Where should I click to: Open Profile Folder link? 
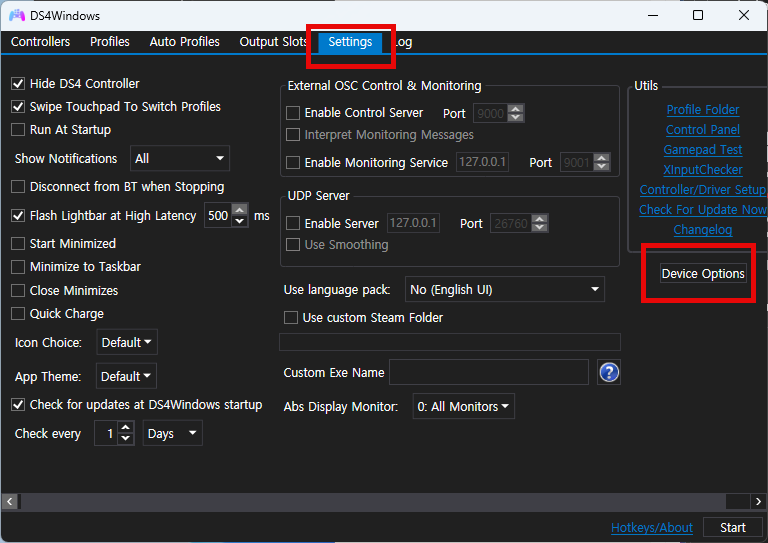pyautogui.click(x=703, y=110)
